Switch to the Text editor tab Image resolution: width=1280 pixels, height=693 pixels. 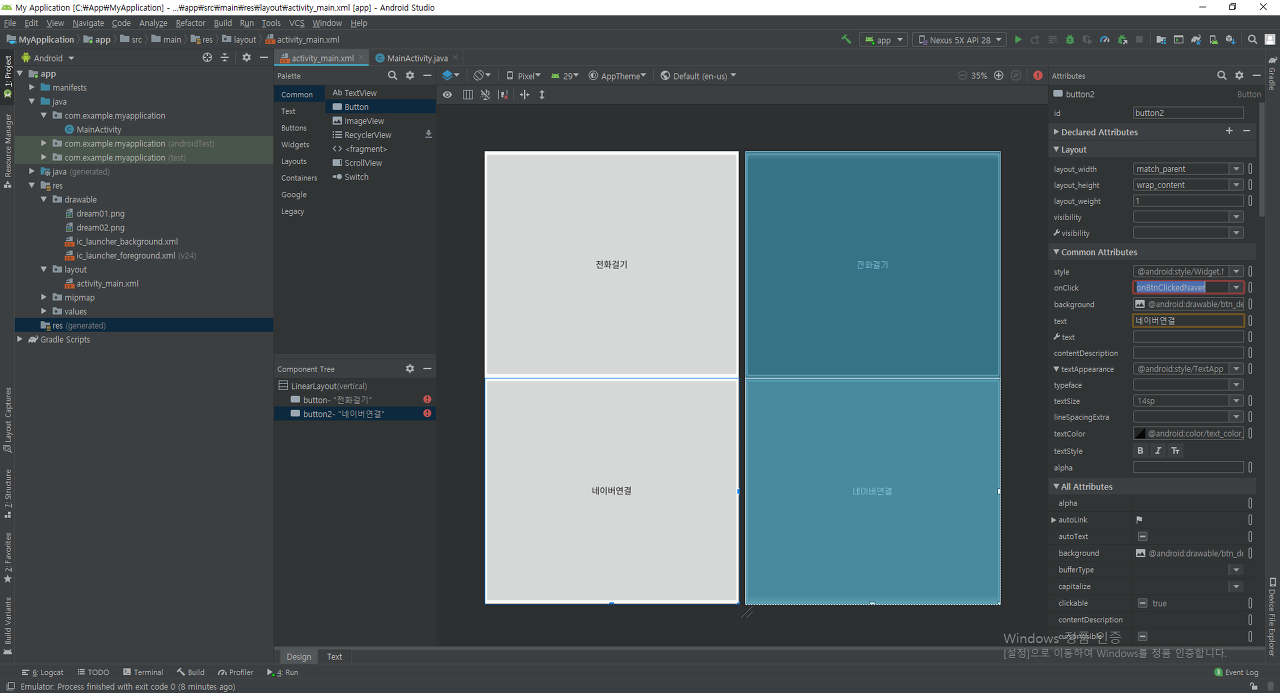(334, 657)
